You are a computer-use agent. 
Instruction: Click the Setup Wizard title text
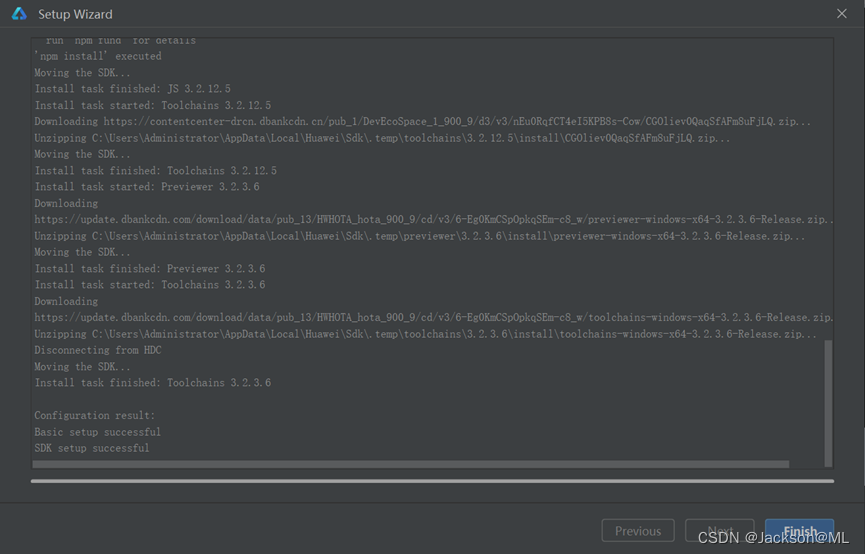coord(75,14)
